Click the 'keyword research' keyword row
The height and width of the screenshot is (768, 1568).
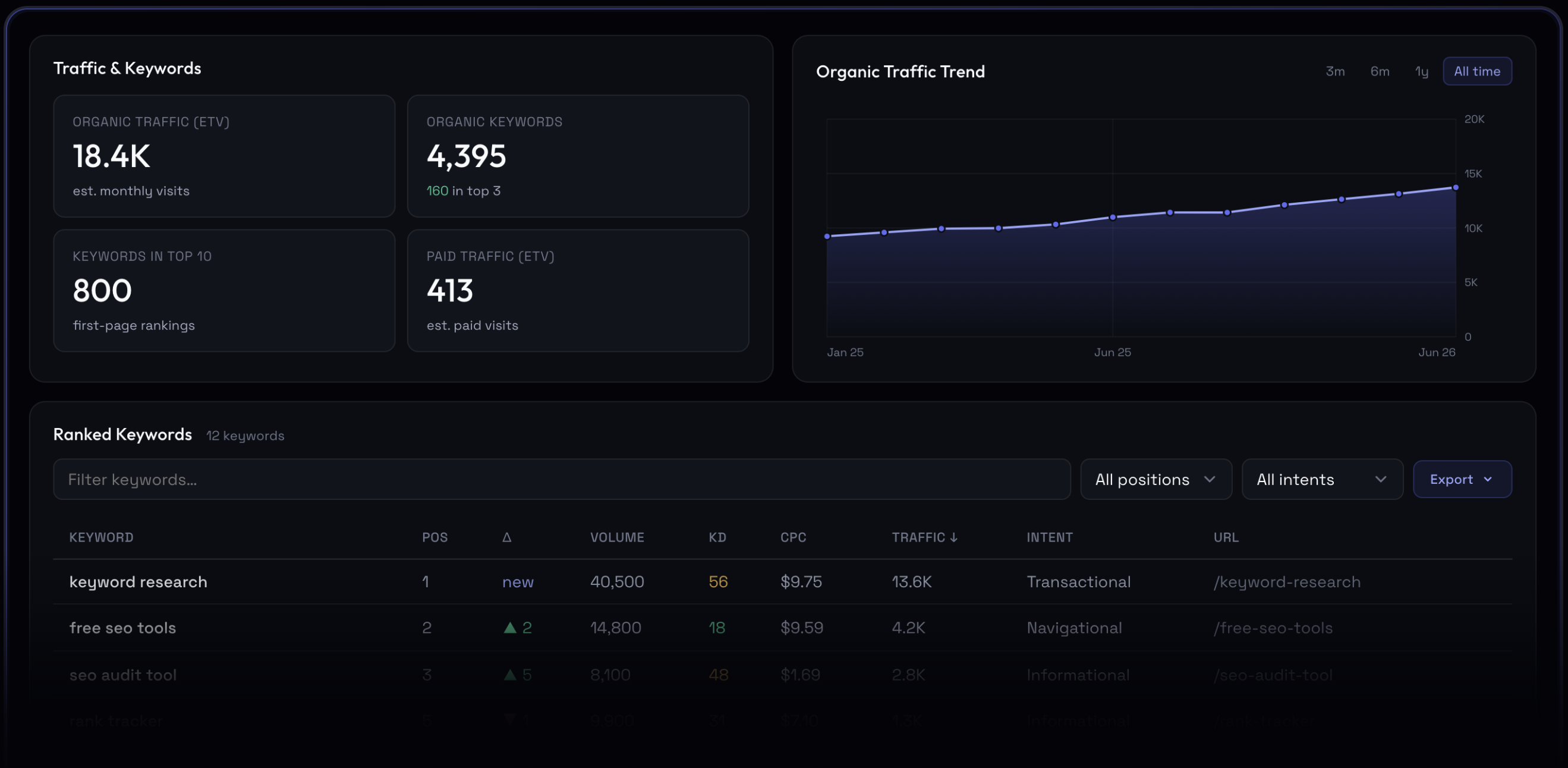pos(782,582)
